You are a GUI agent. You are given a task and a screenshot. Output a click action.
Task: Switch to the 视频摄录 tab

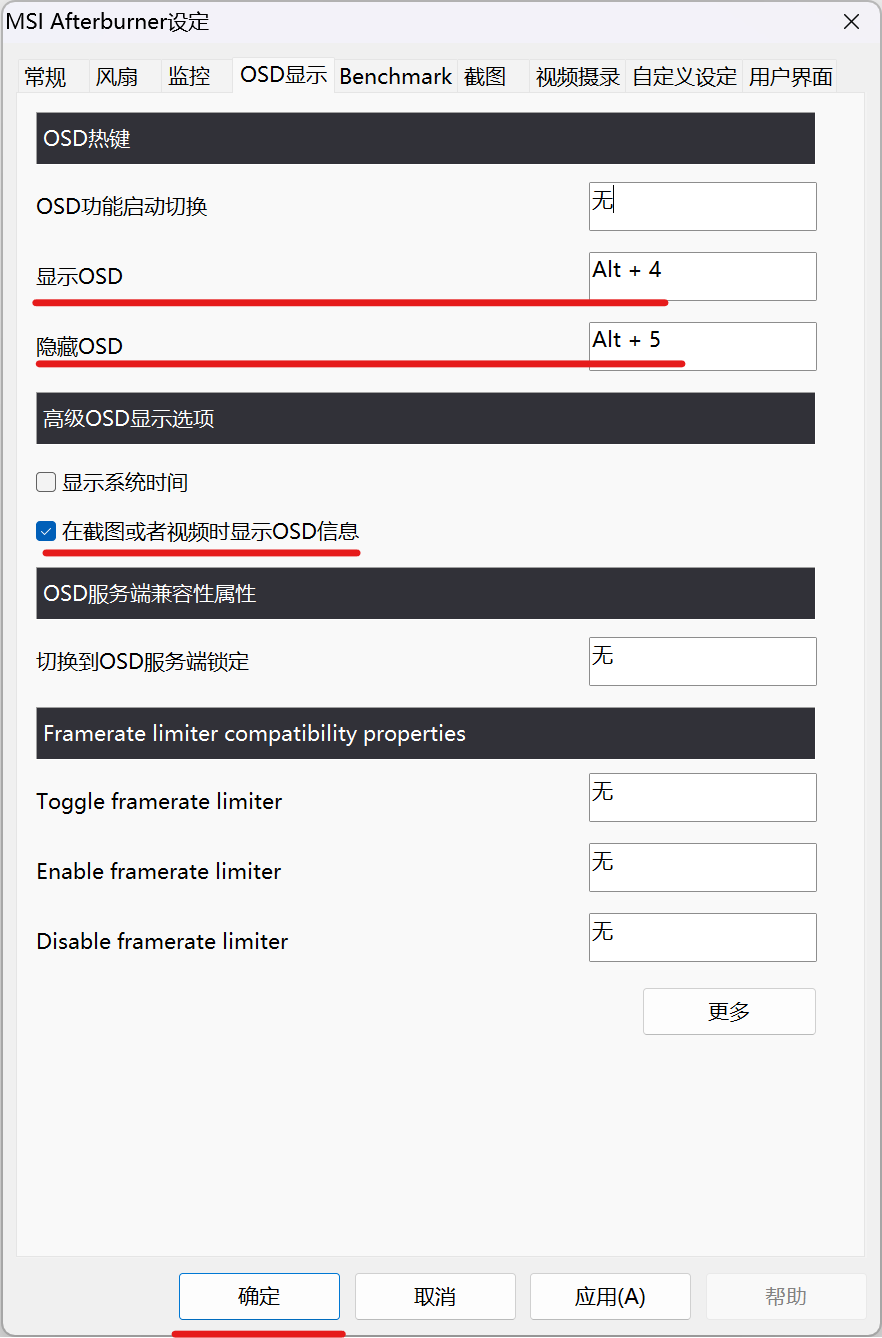click(x=578, y=77)
